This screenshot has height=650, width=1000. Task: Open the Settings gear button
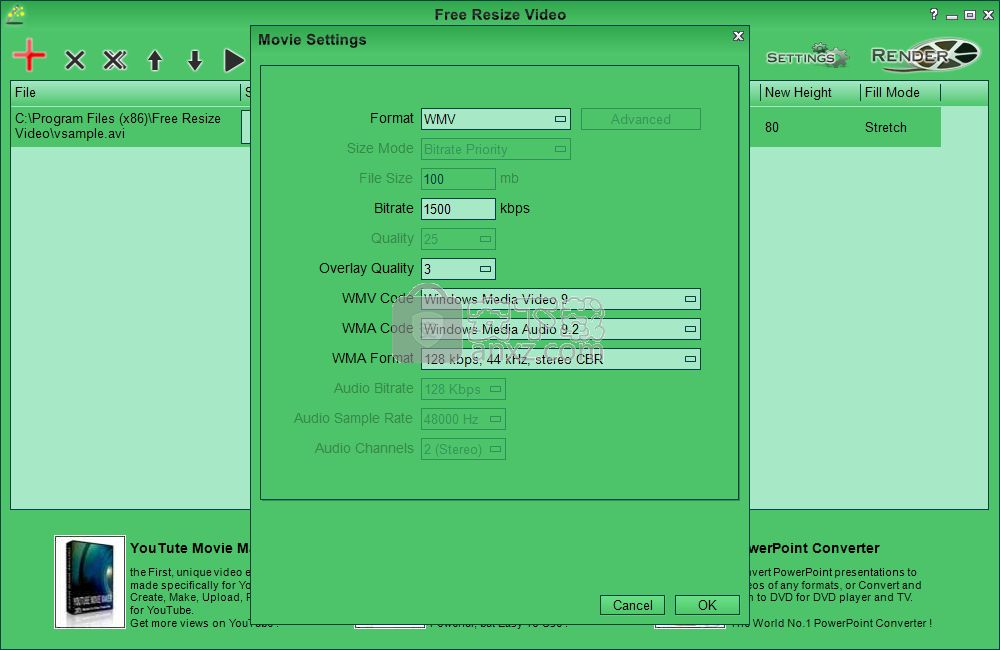pyautogui.click(x=807, y=57)
